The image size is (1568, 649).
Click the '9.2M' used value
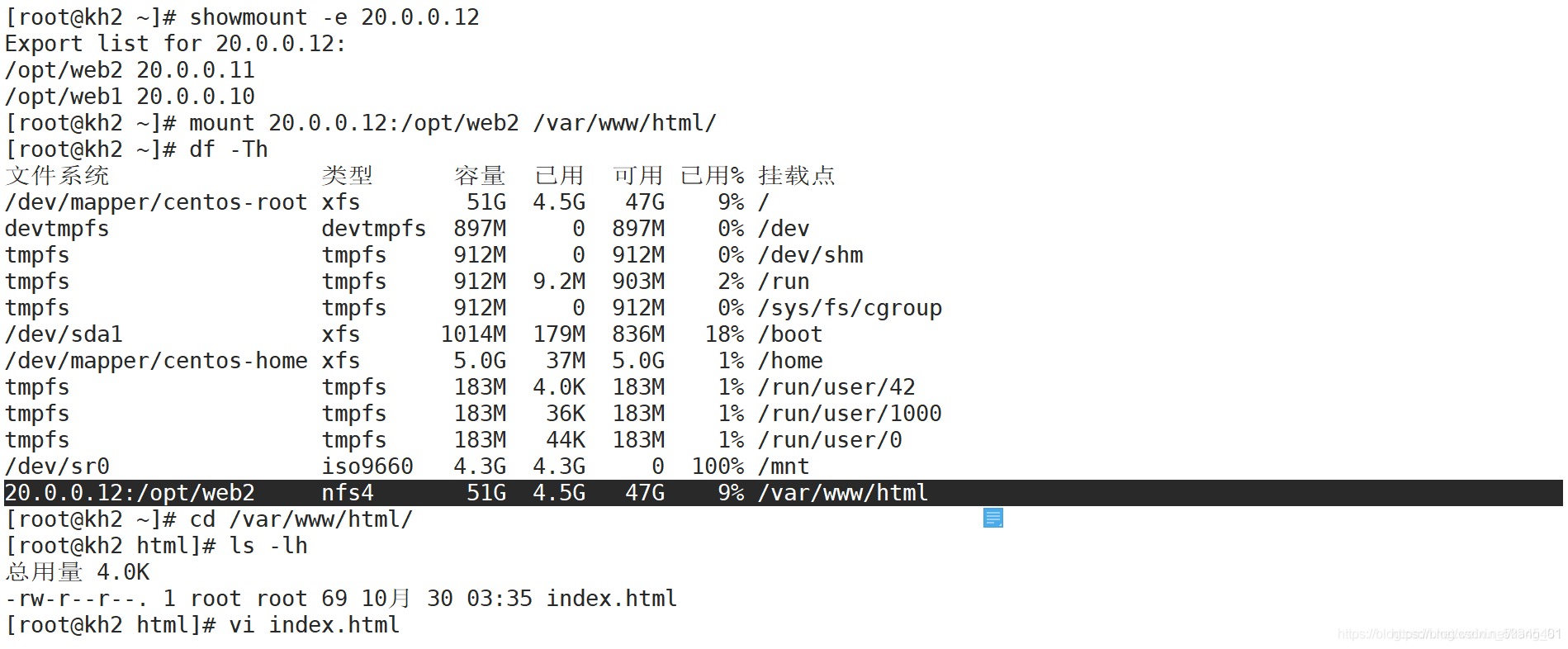pos(559,282)
